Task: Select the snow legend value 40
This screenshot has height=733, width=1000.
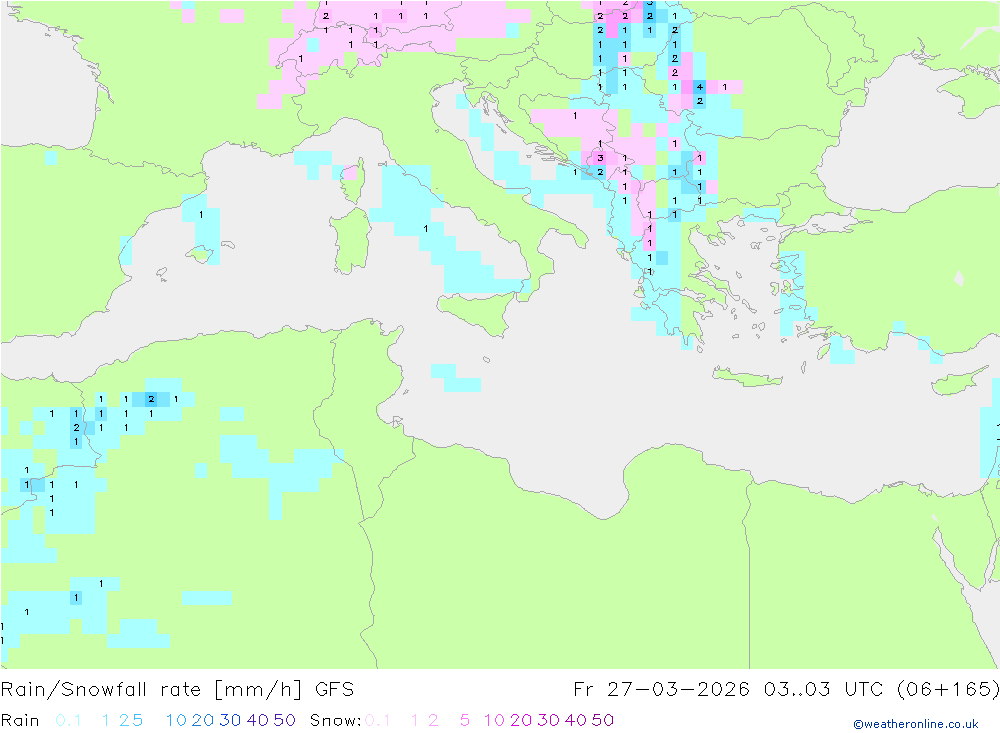Action: [576, 720]
